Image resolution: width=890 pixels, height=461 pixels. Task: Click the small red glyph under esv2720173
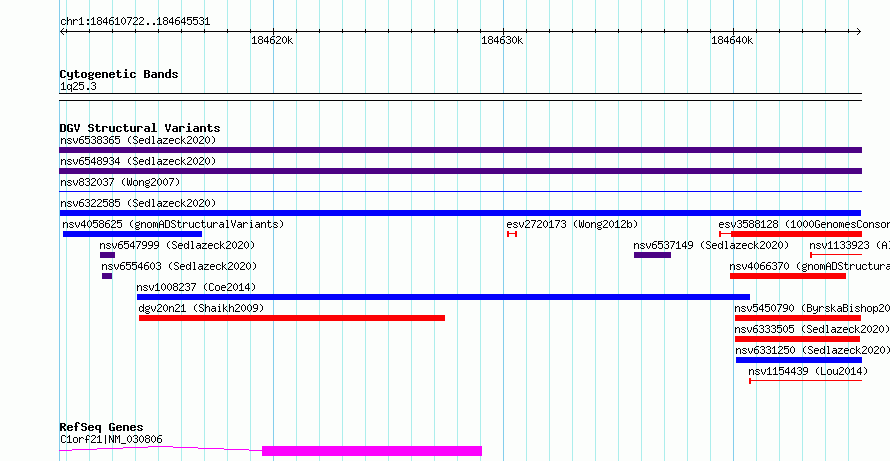click(512, 234)
